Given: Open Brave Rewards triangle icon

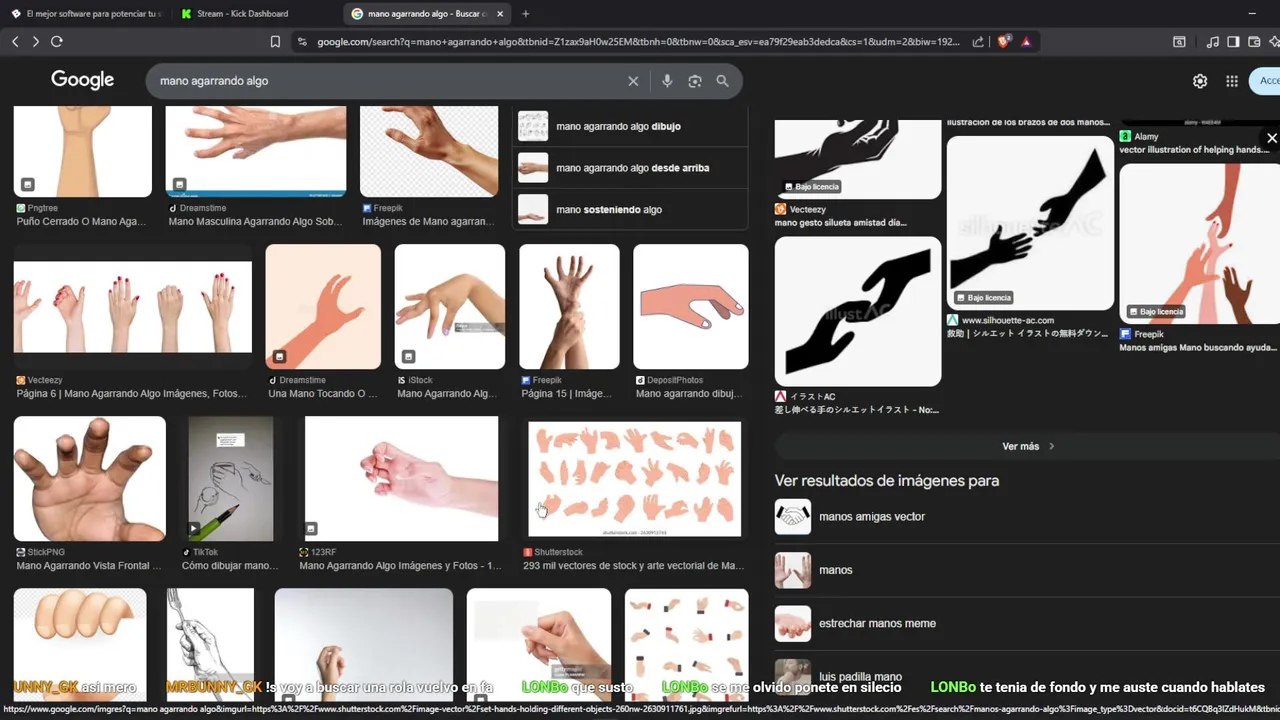Looking at the screenshot, I should pyautogui.click(x=1026, y=42).
